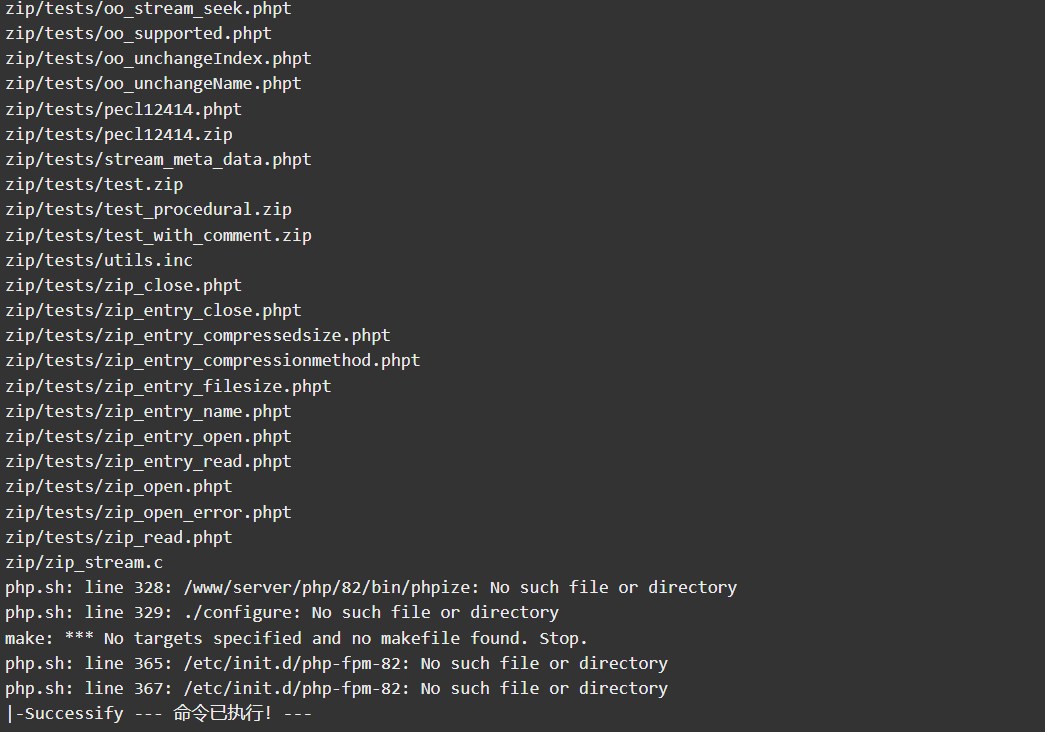Click the test_procedural.zip log line
1045x732 pixels.
click(148, 210)
